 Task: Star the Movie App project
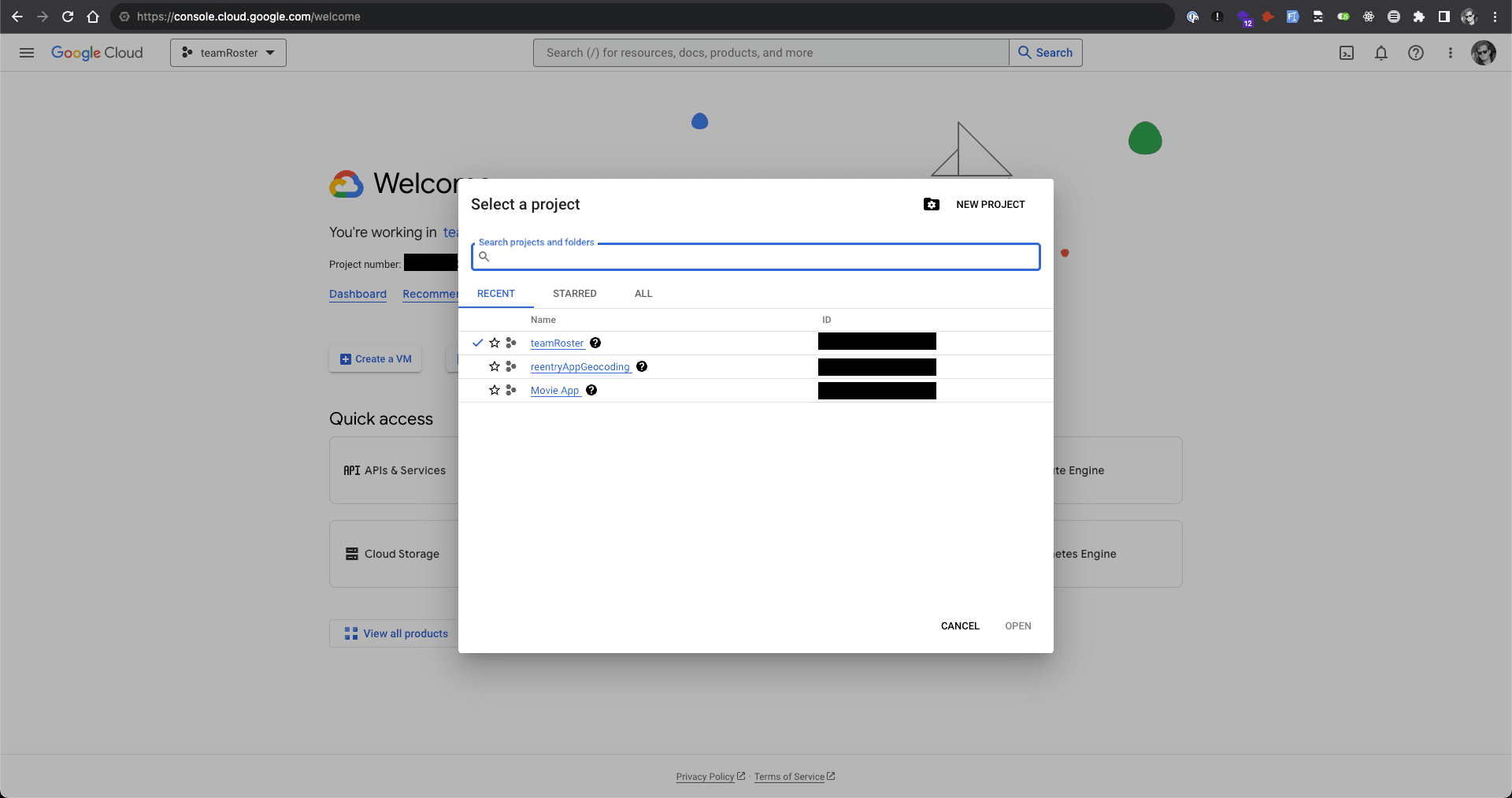point(495,390)
